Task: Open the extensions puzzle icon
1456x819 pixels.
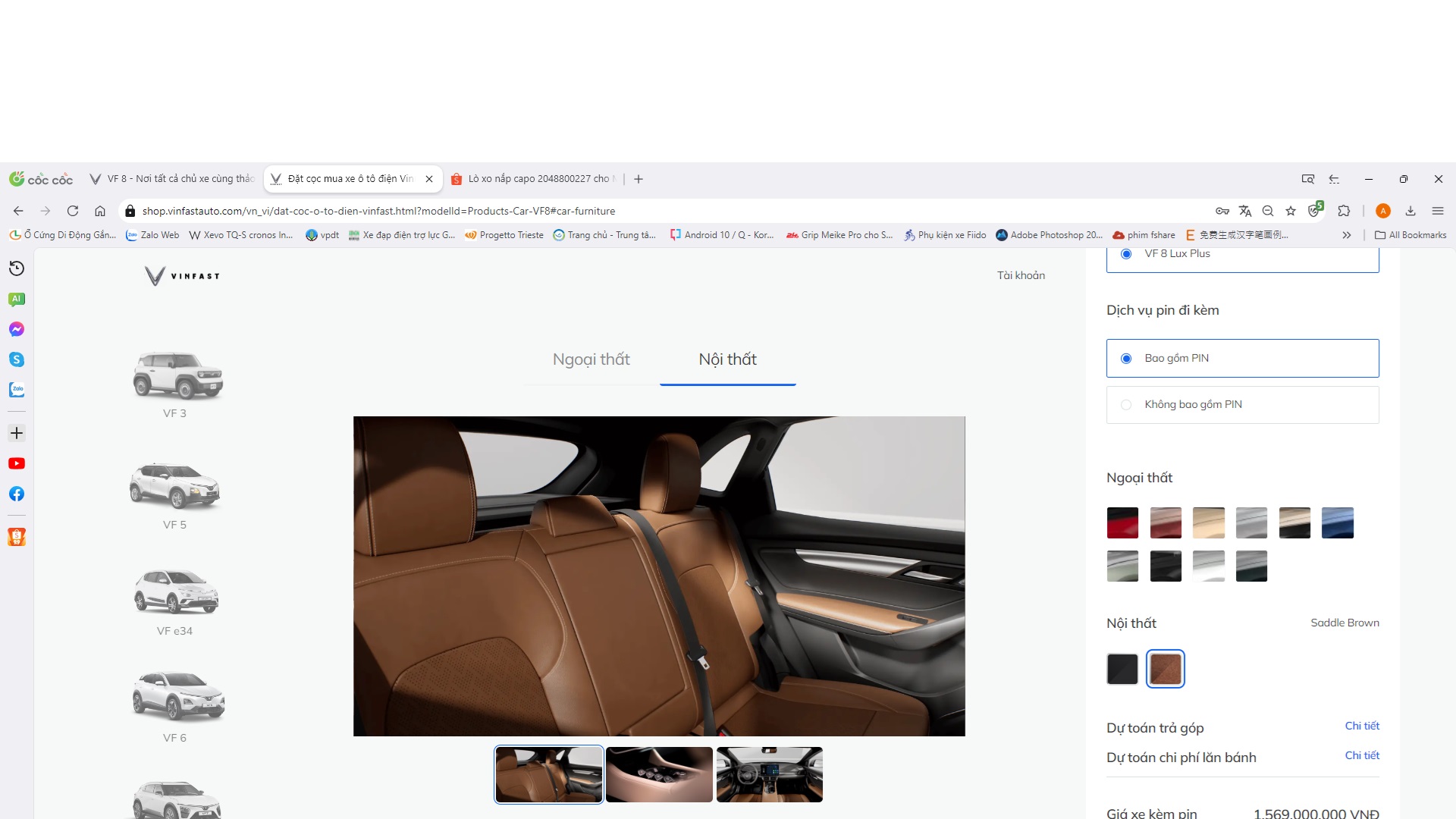Action: [1344, 211]
